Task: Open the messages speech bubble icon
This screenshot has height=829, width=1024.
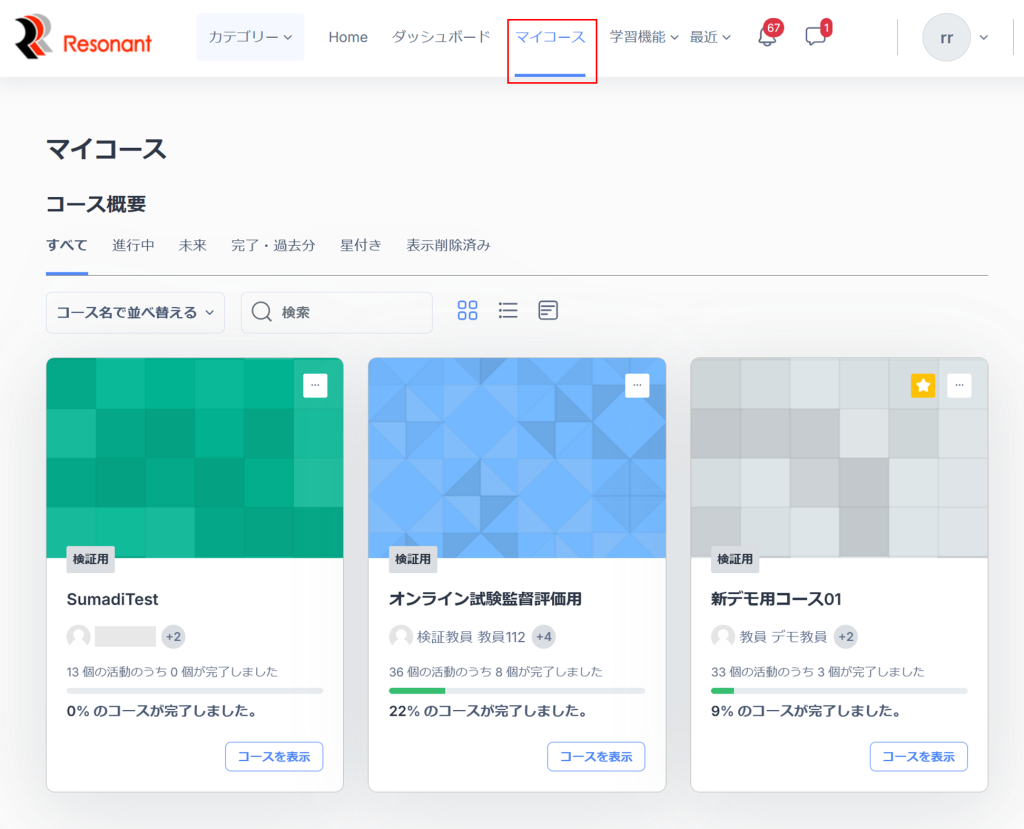Action: (815, 37)
